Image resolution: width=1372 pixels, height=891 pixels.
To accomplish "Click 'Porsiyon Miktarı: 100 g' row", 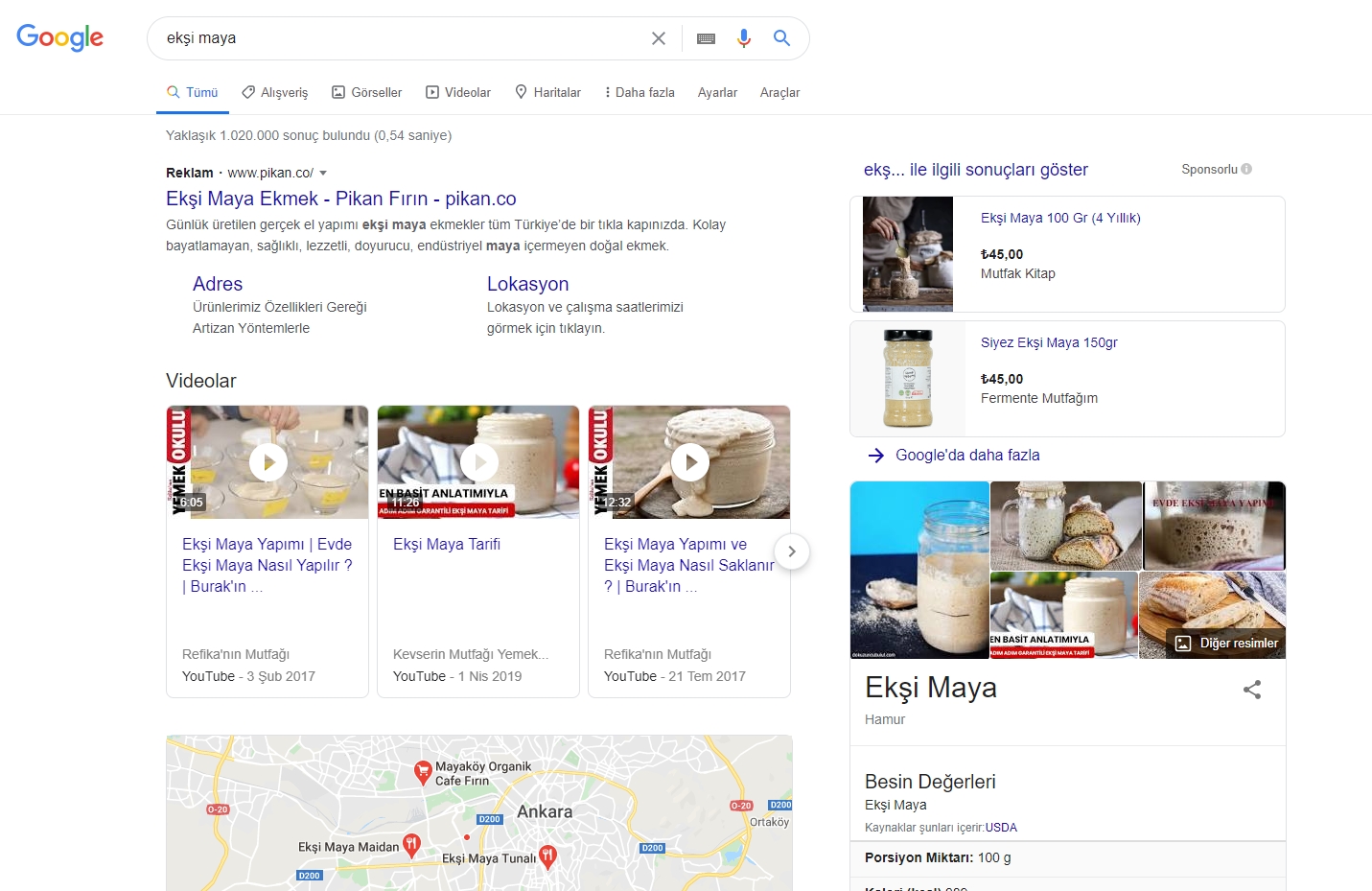I will [1068, 858].
